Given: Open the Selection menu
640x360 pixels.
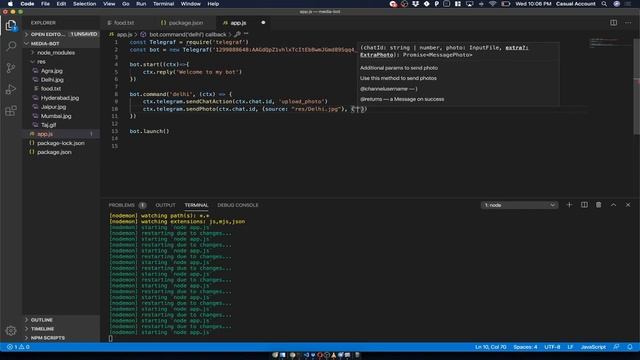Looking at the screenshot, I should pyautogui.click(x=84, y=4).
